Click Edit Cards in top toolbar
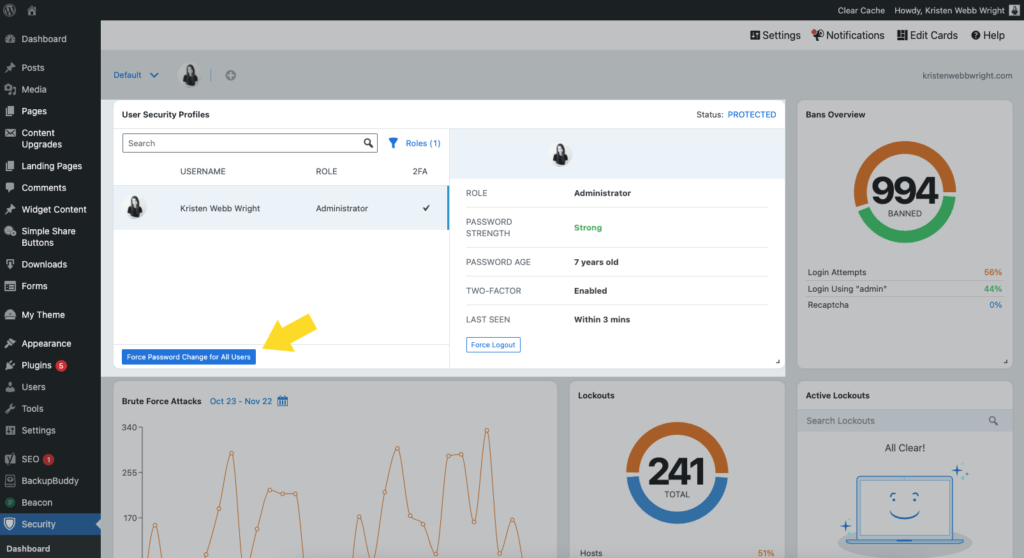 pos(927,35)
